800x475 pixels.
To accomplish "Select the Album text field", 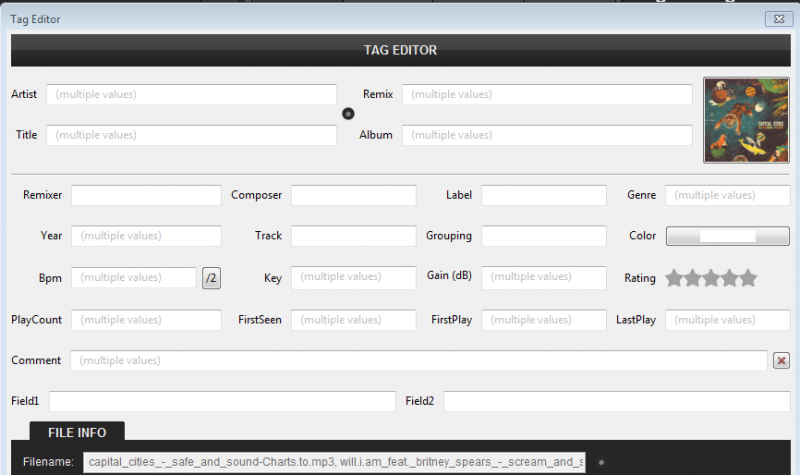I will [x=547, y=135].
